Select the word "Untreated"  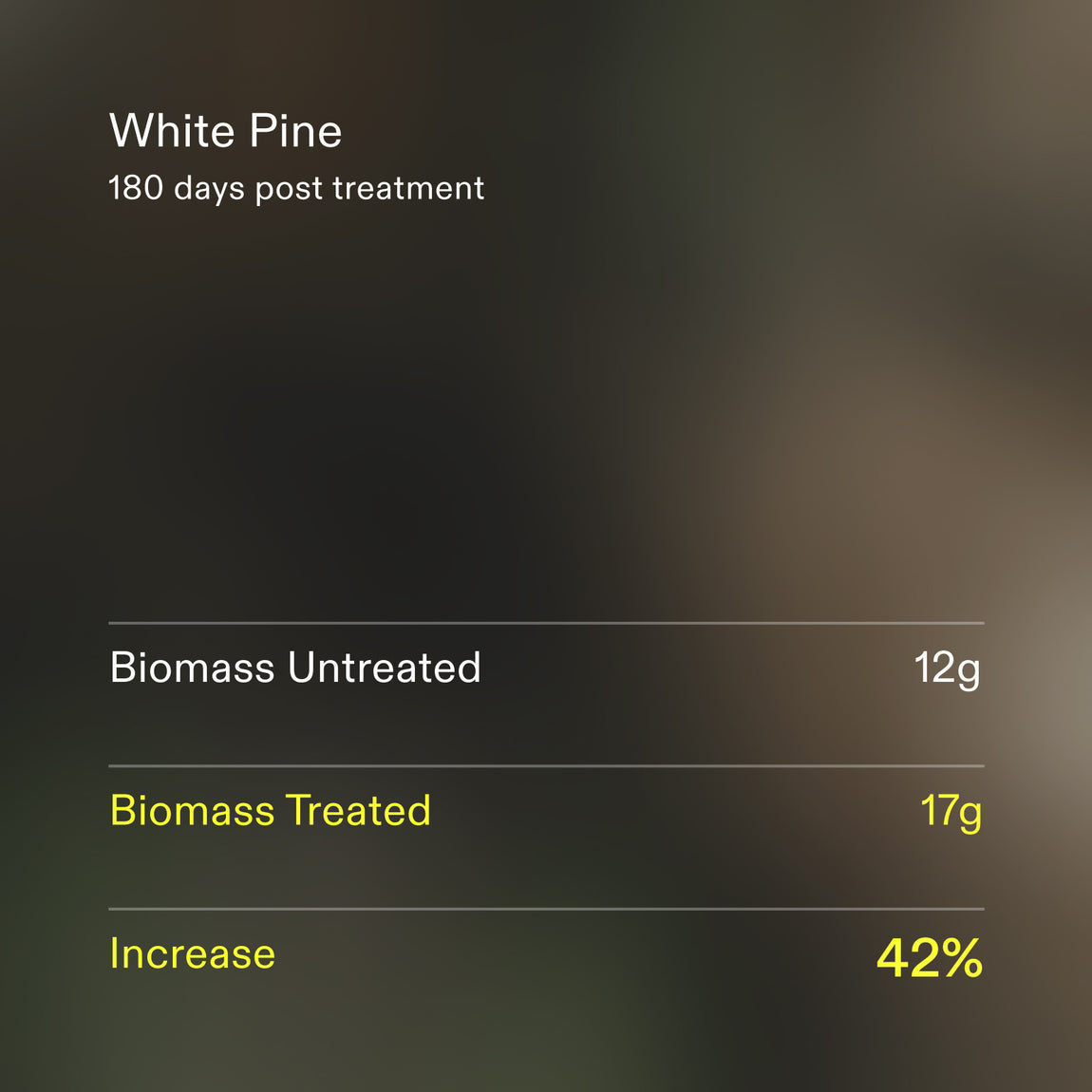point(385,668)
